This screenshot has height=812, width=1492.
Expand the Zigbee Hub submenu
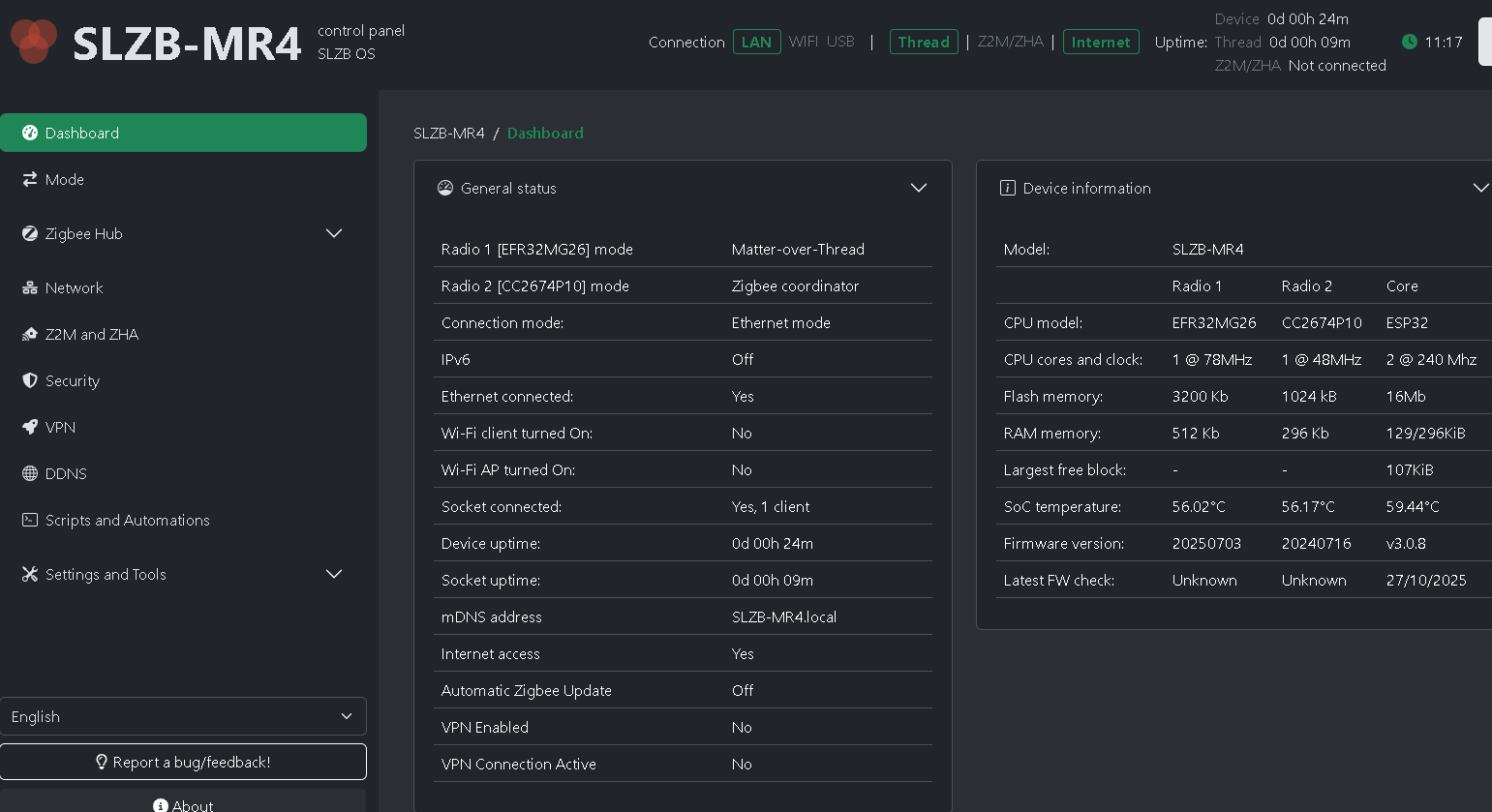click(x=334, y=234)
